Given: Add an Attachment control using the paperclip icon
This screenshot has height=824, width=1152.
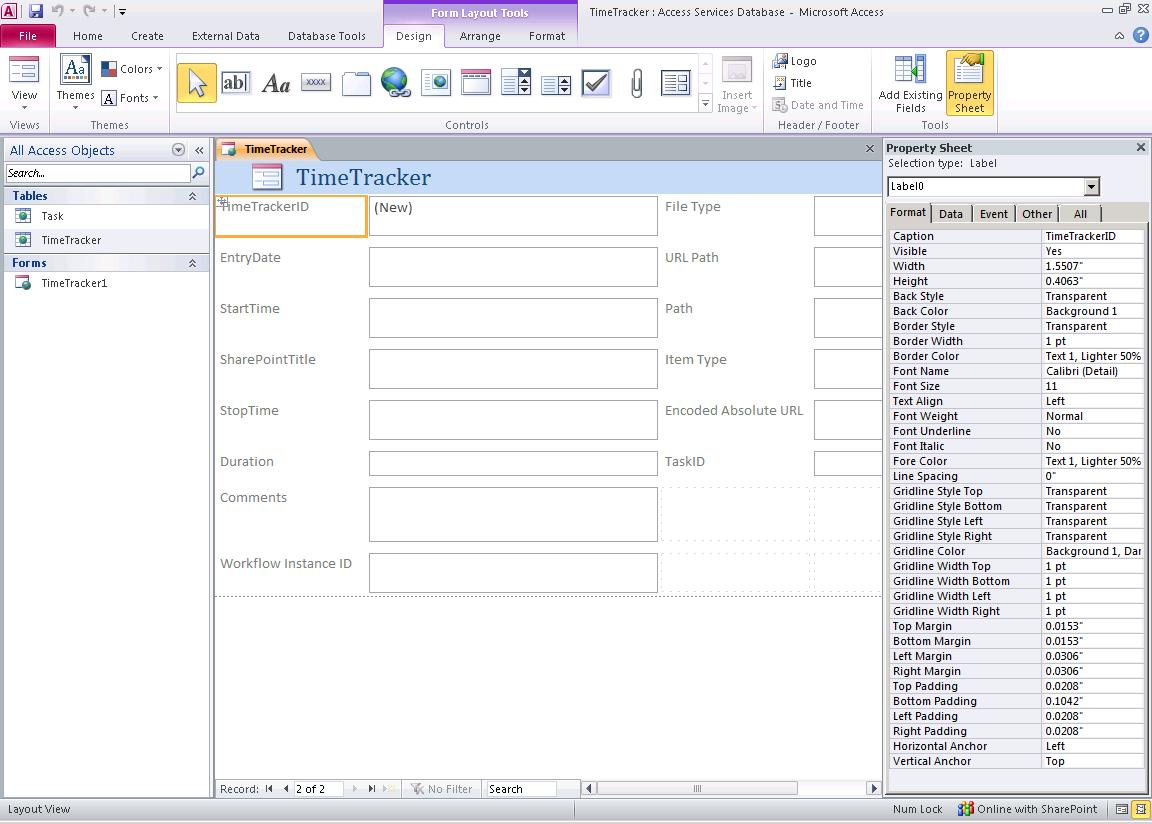Looking at the screenshot, I should (637, 82).
